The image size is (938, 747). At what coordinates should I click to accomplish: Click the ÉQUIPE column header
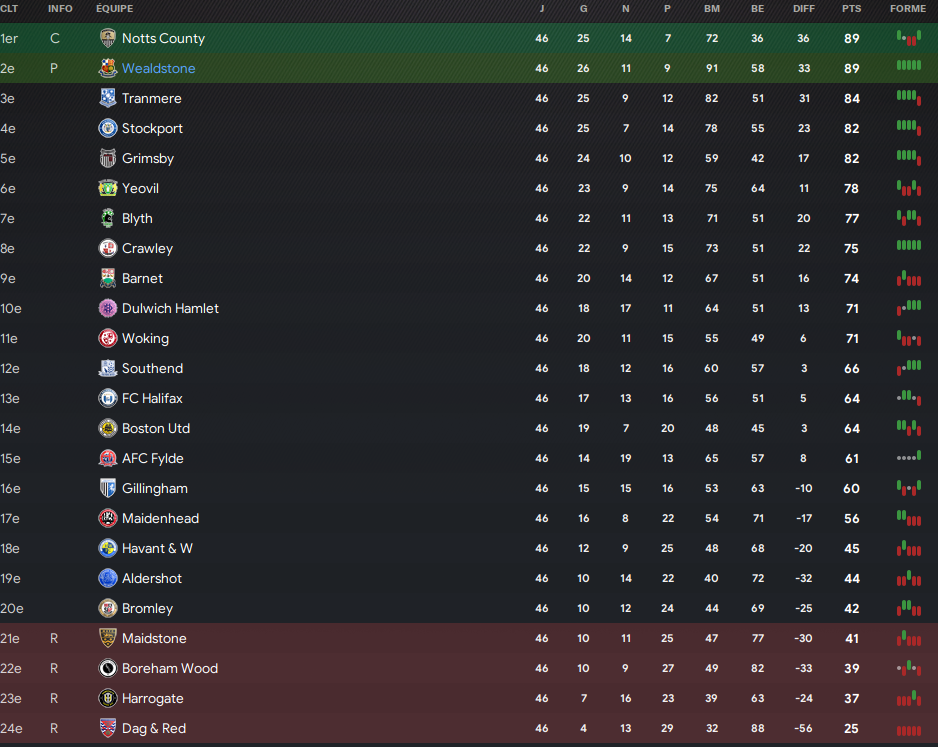click(116, 8)
